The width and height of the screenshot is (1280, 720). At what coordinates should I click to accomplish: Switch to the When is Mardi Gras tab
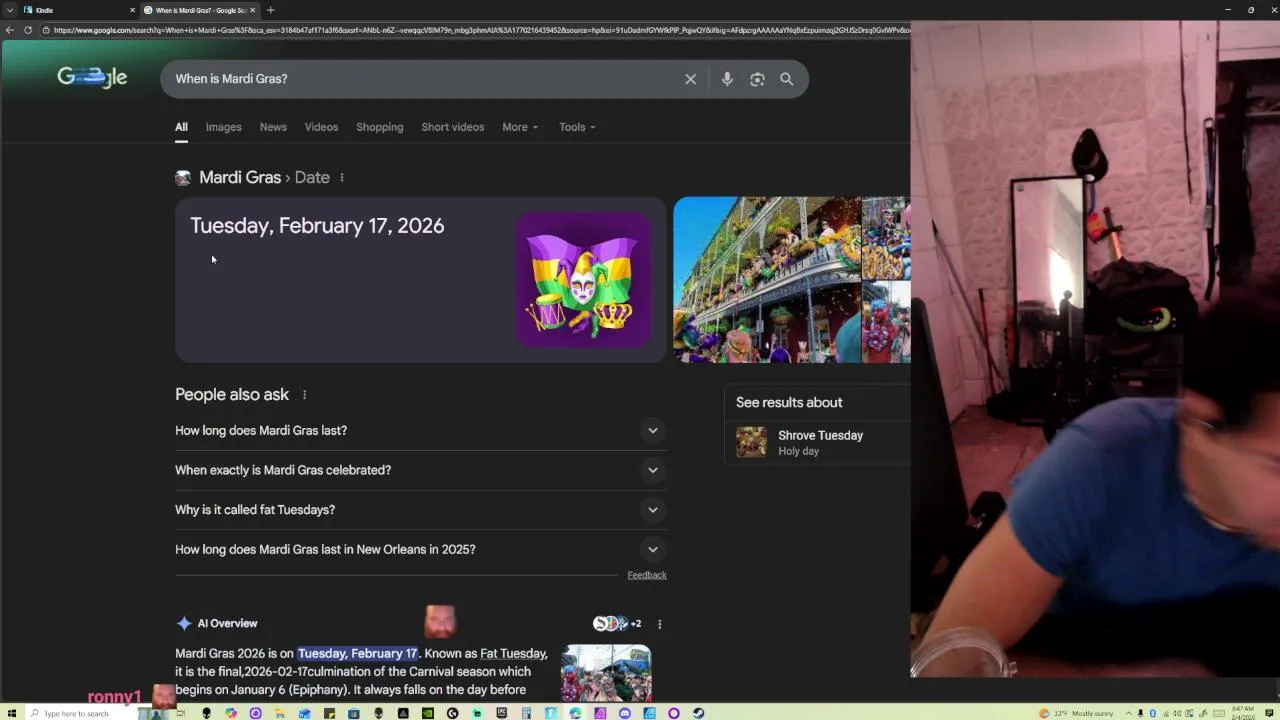pyautogui.click(x=200, y=10)
